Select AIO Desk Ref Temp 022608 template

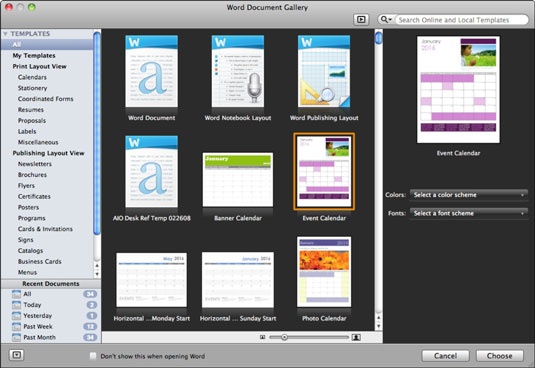point(151,172)
